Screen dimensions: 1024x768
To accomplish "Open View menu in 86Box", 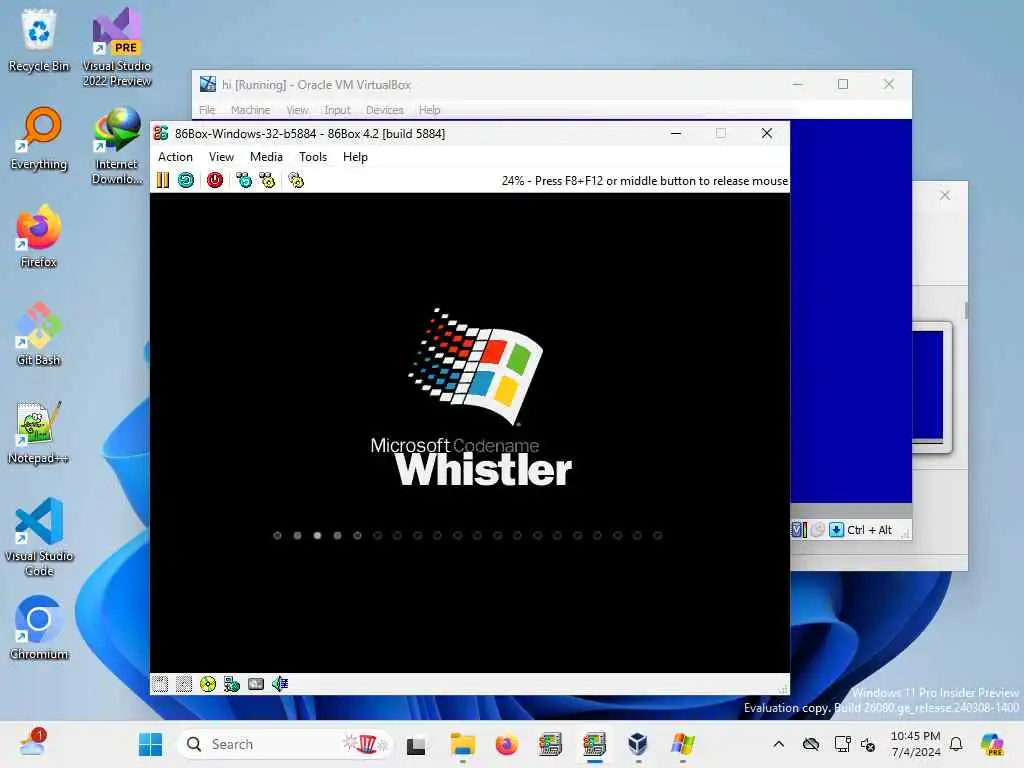I will coord(221,157).
